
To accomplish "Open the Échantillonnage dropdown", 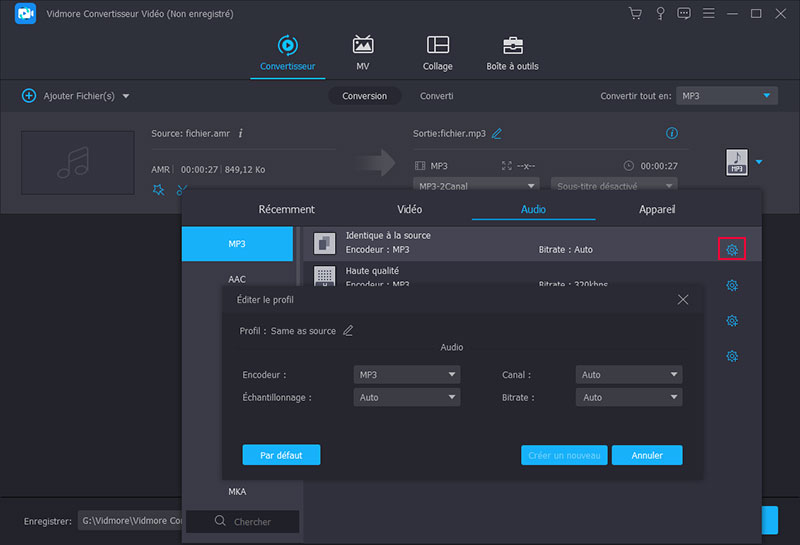I will tap(407, 397).
